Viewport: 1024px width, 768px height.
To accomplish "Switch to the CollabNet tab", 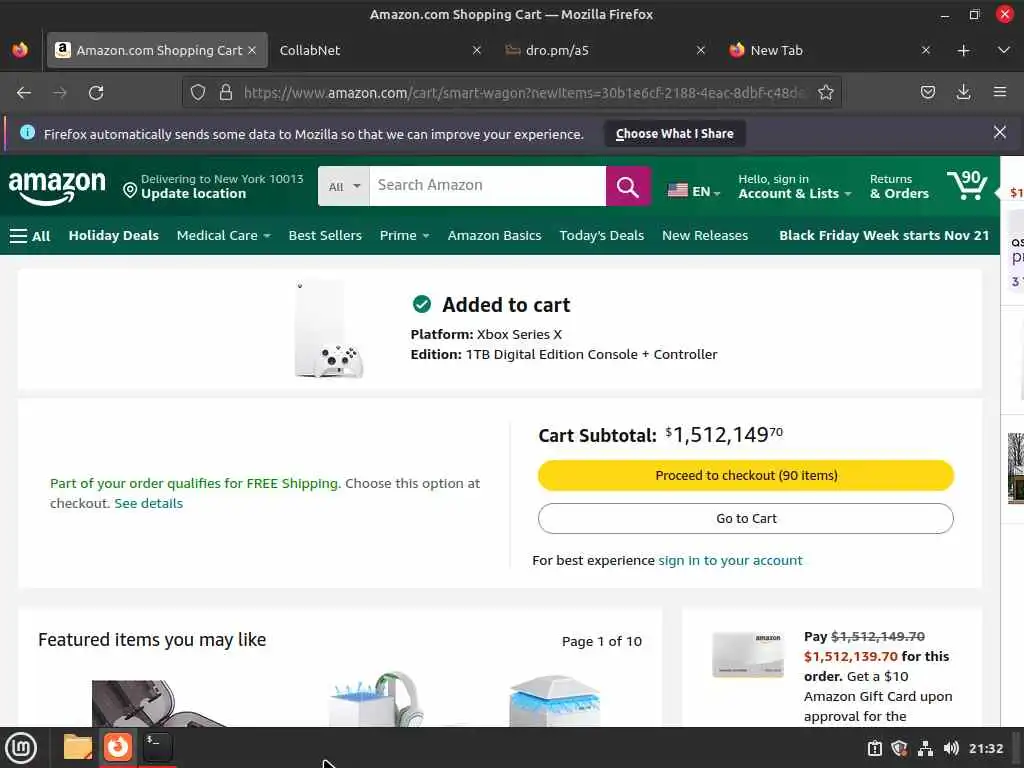I will (381, 50).
